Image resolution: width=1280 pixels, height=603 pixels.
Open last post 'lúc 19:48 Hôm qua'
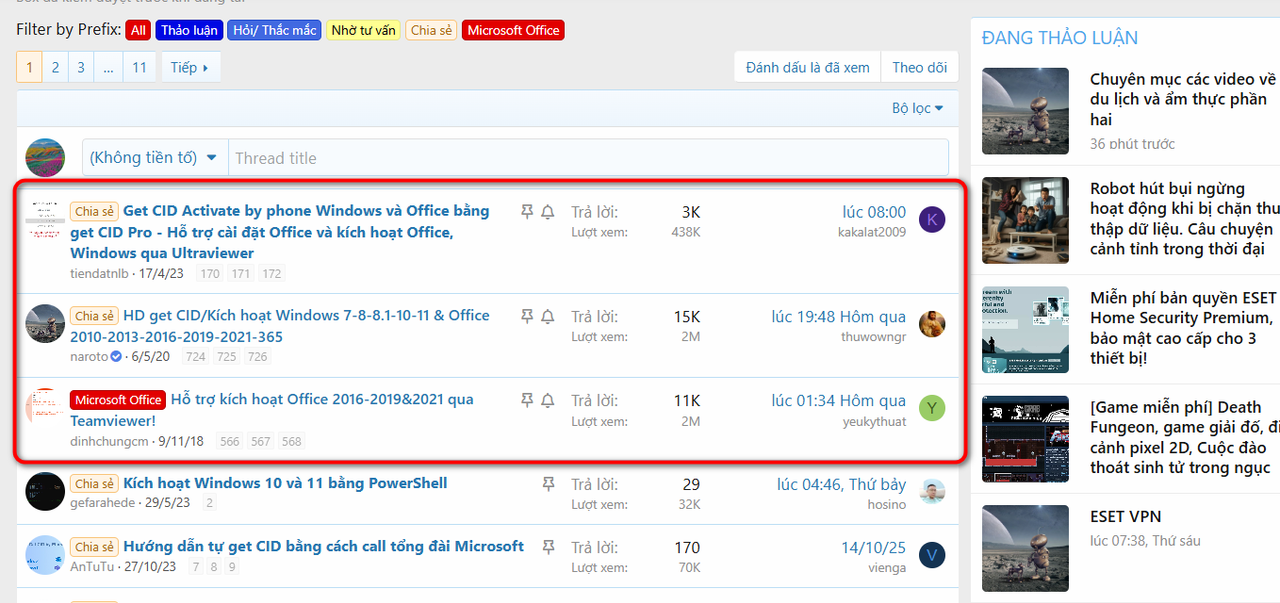pyautogui.click(x=839, y=316)
